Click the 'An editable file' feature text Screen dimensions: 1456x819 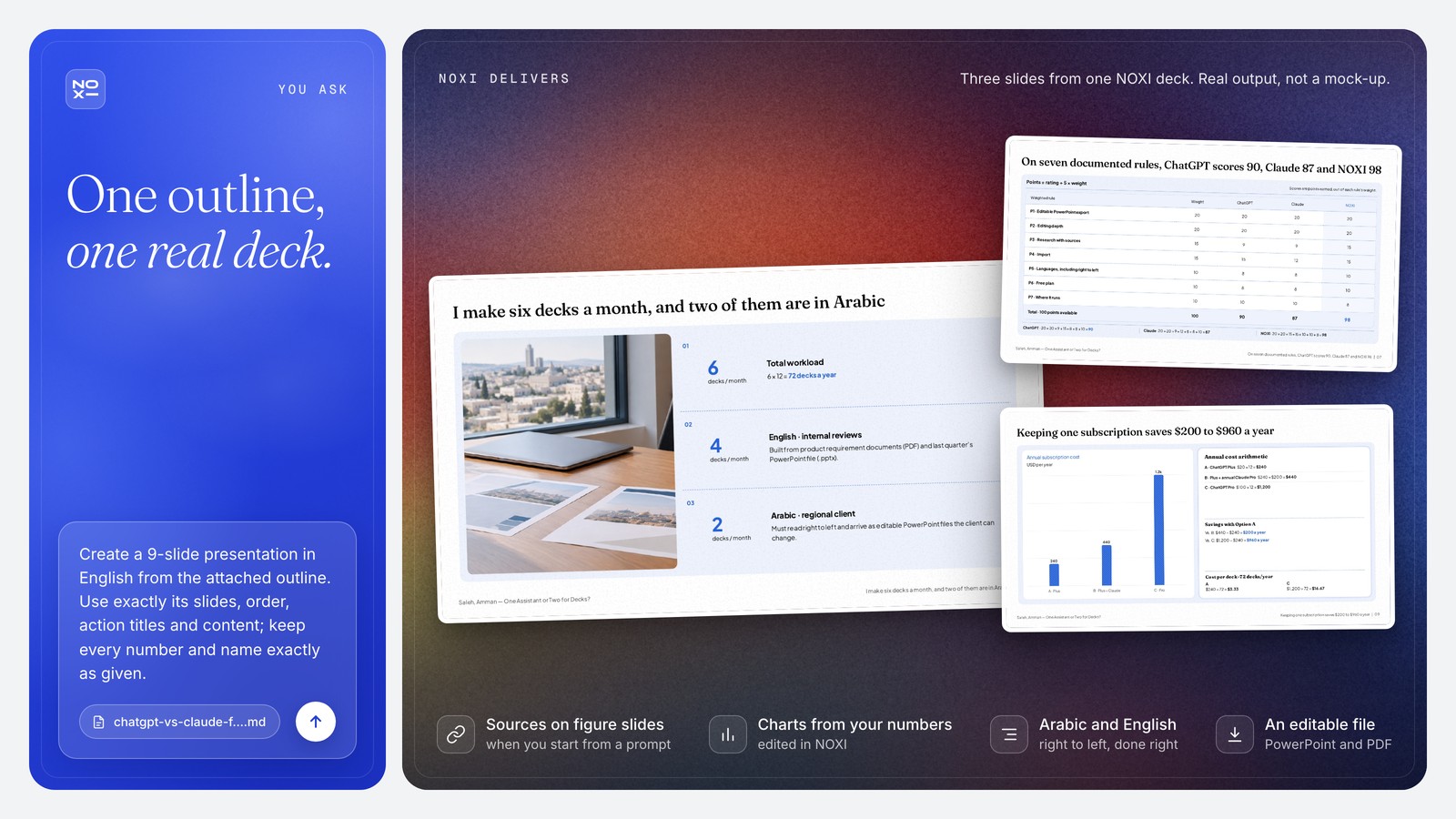click(1319, 724)
